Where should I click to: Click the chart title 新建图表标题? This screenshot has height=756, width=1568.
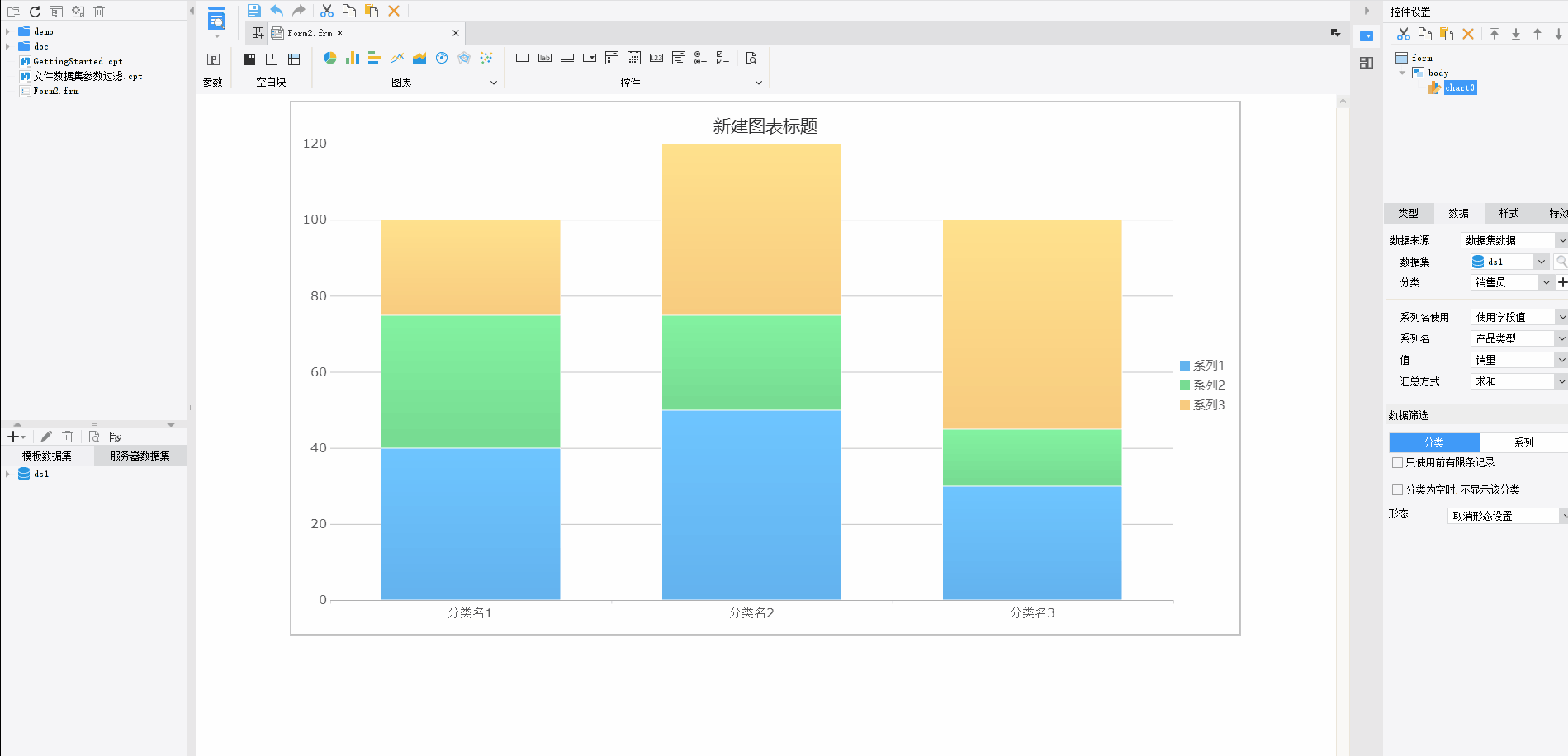(765, 126)
